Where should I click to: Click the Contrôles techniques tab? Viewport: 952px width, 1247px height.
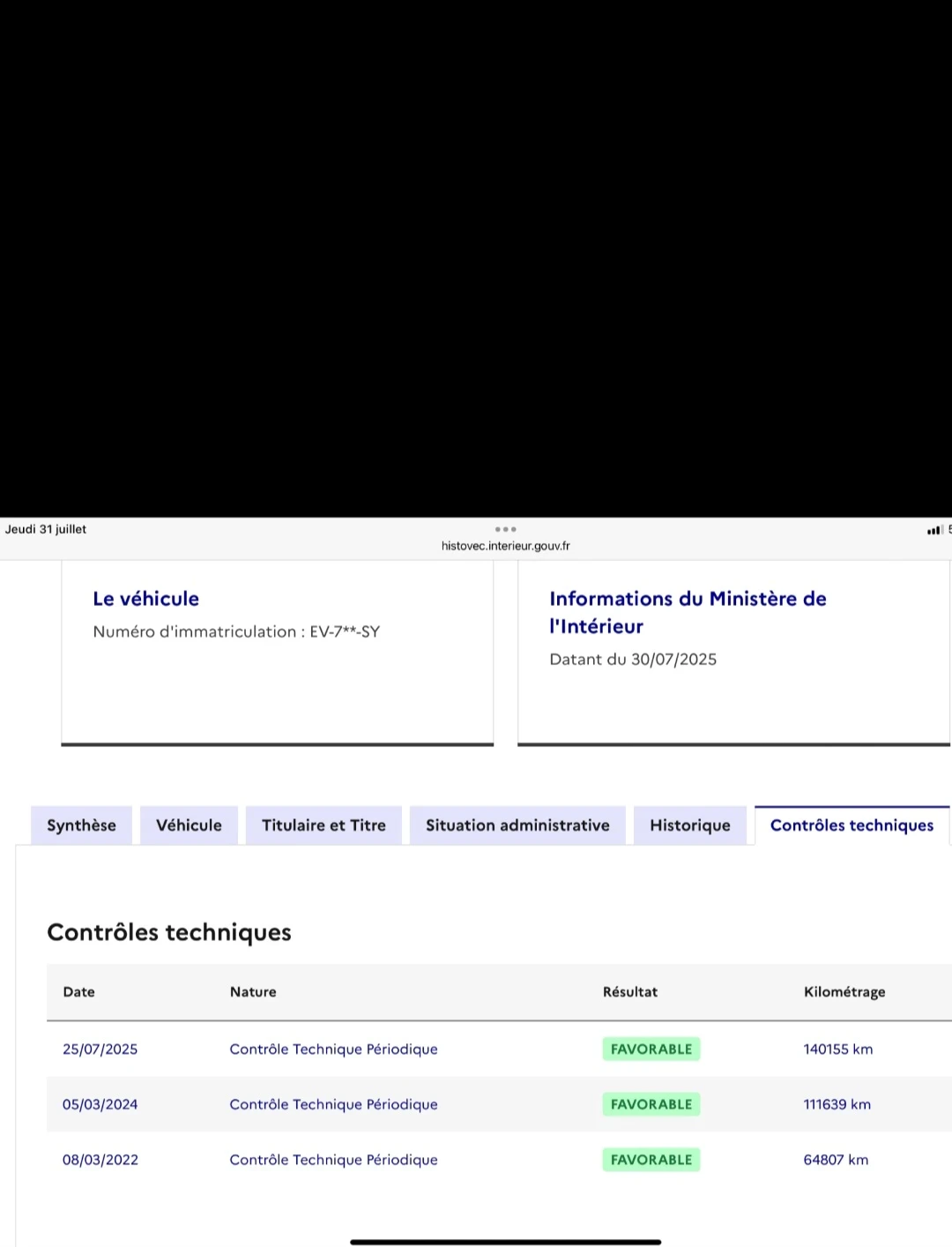point(852,825)
